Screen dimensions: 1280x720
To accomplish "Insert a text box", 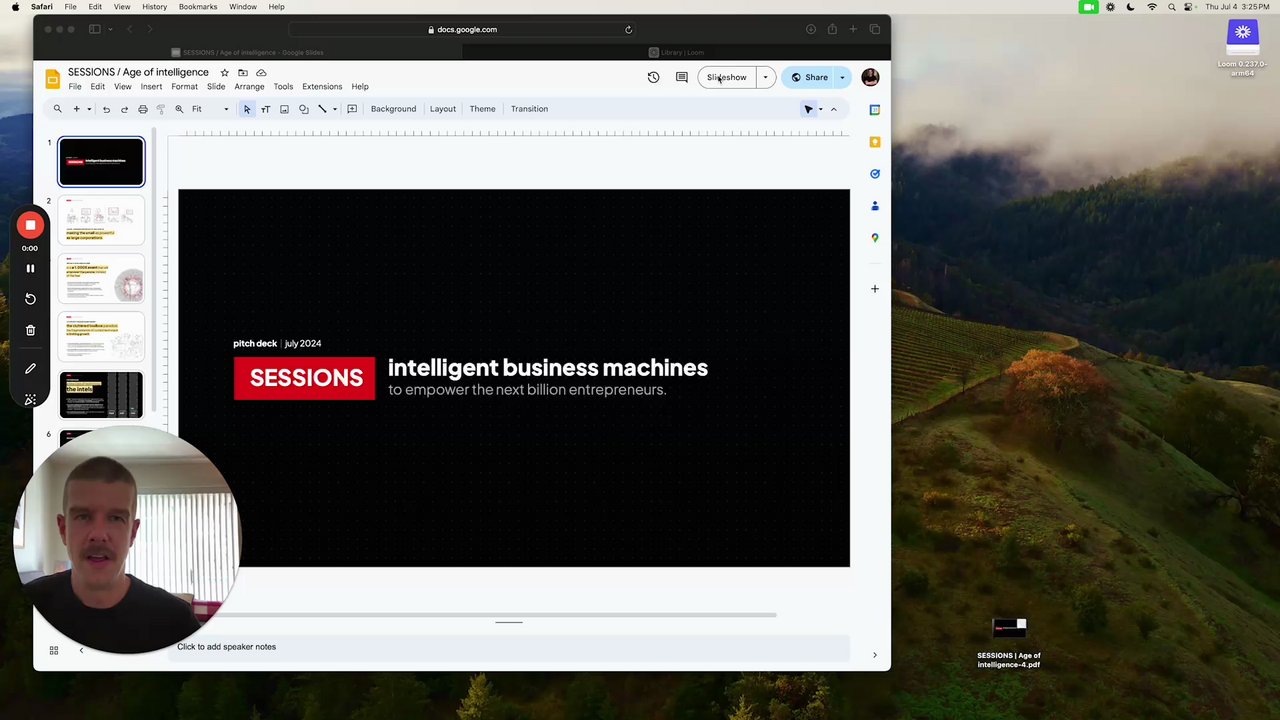I will (265, 109).
